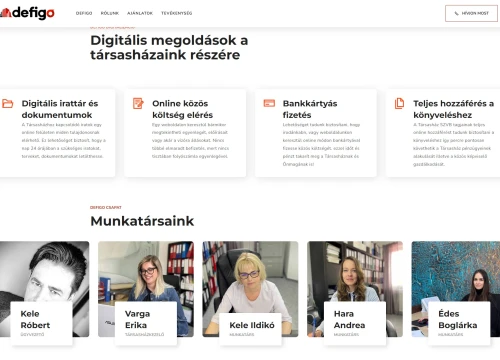Click the Kele Róbert name card
Screen dimensions: 500x360
(x=41, y=323)
